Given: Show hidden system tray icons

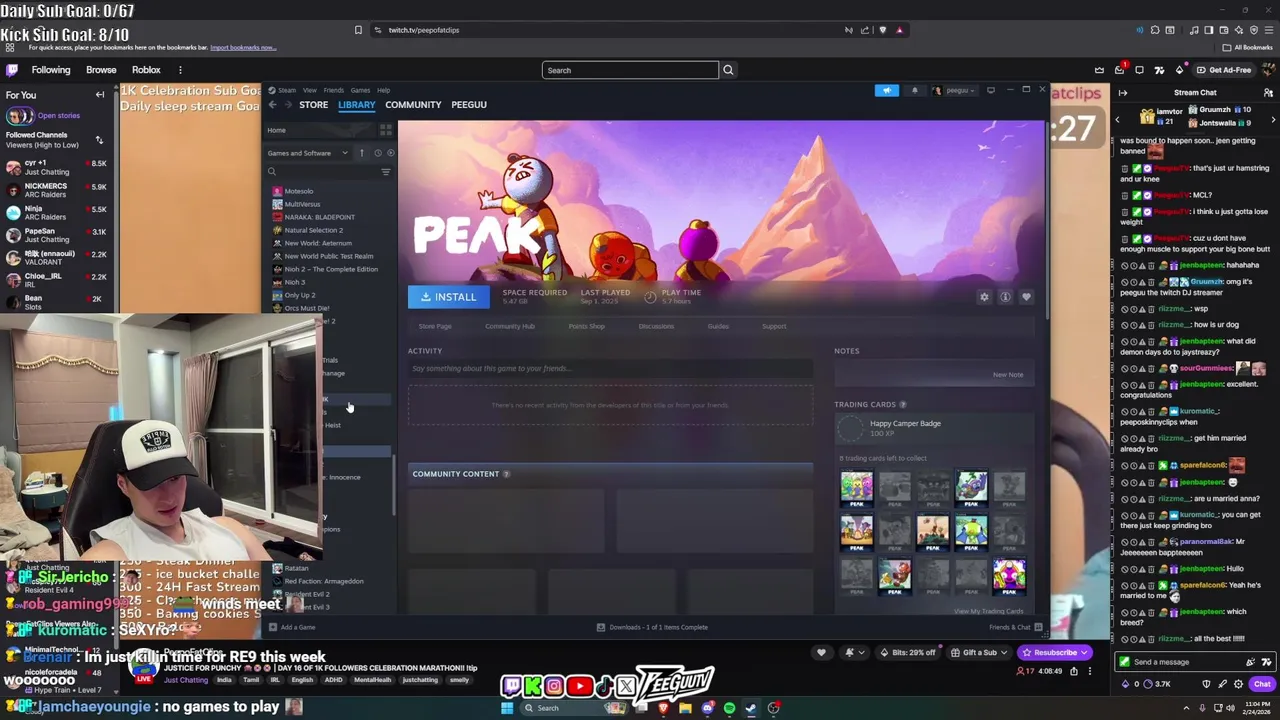Looking at the screenshot, I should [1189, 708].
